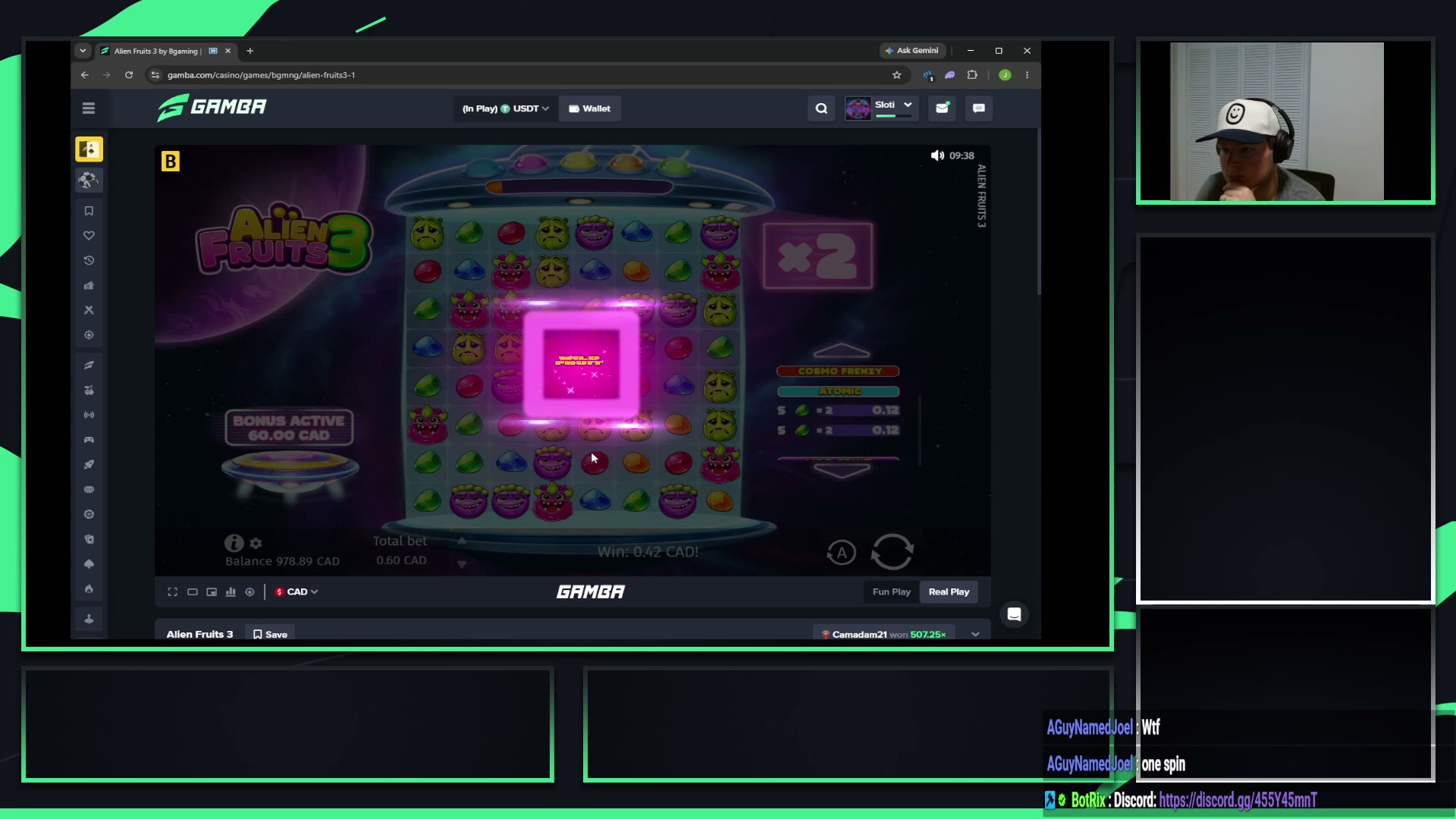Open the game controller icon in sidebar
This screenshot has height=819, width=1456.
point(89,440)
